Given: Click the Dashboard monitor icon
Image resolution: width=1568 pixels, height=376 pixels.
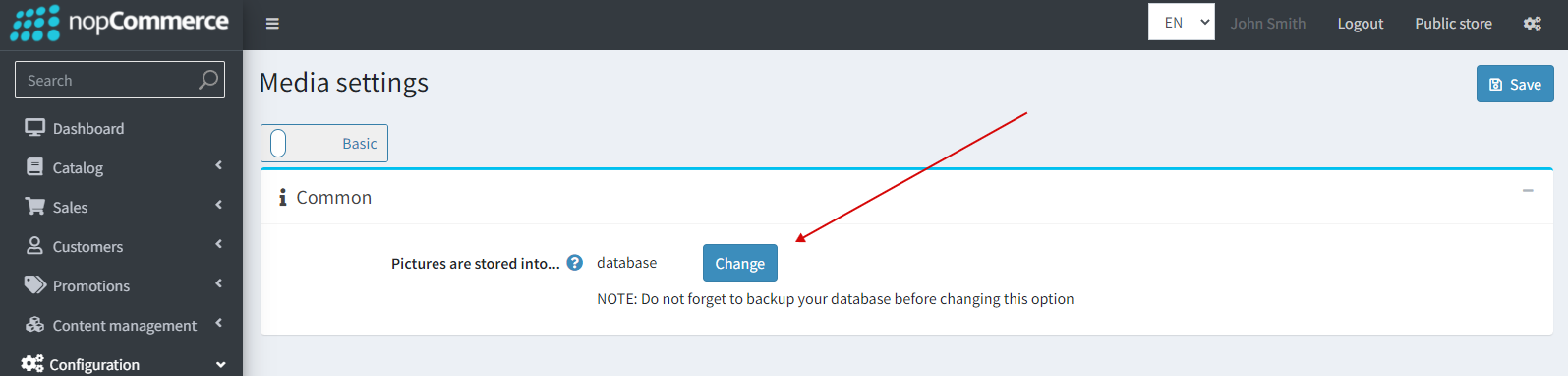Looking at the screenshot, I should tap(35, 128).
